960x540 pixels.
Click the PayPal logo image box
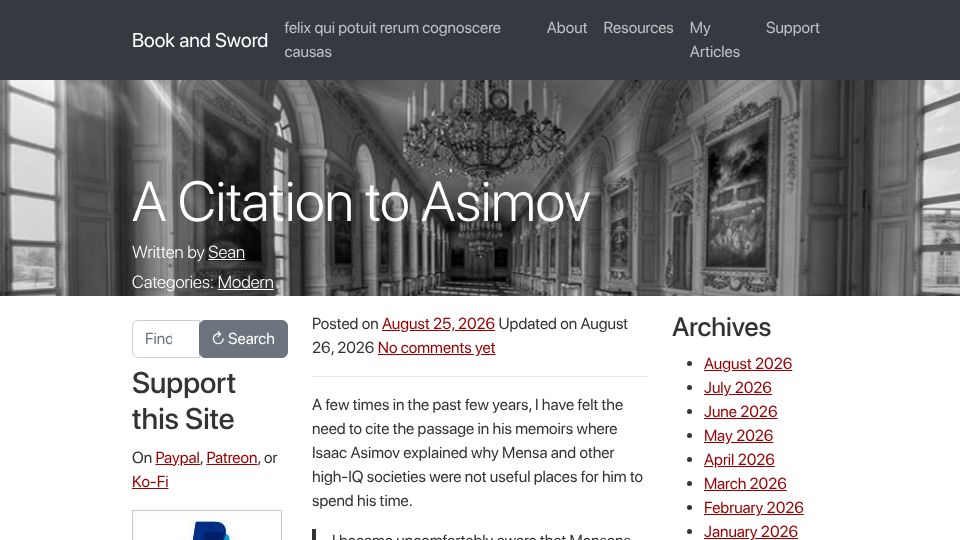tap(207, 525)
